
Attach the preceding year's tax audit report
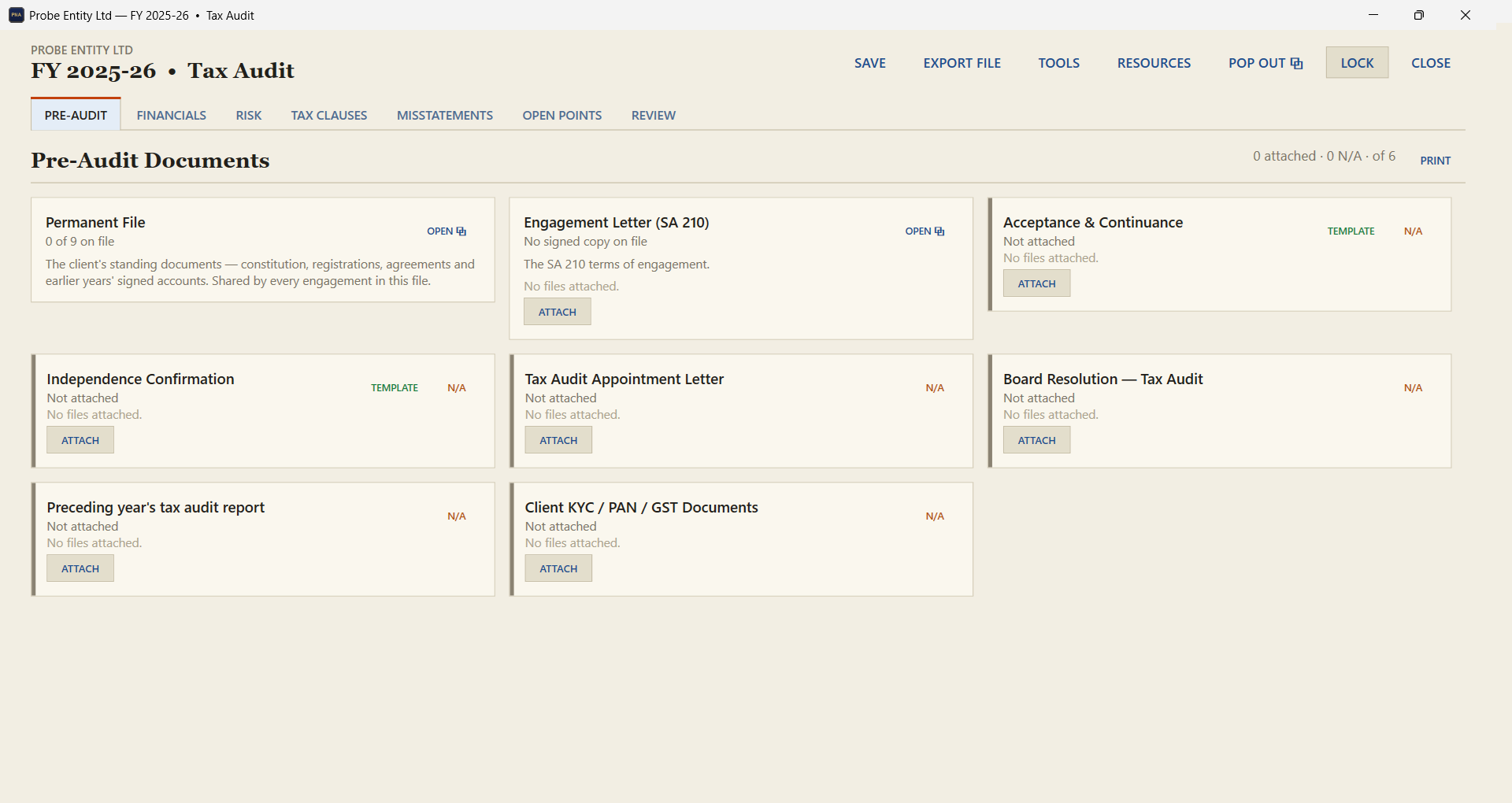coord(80,568)
